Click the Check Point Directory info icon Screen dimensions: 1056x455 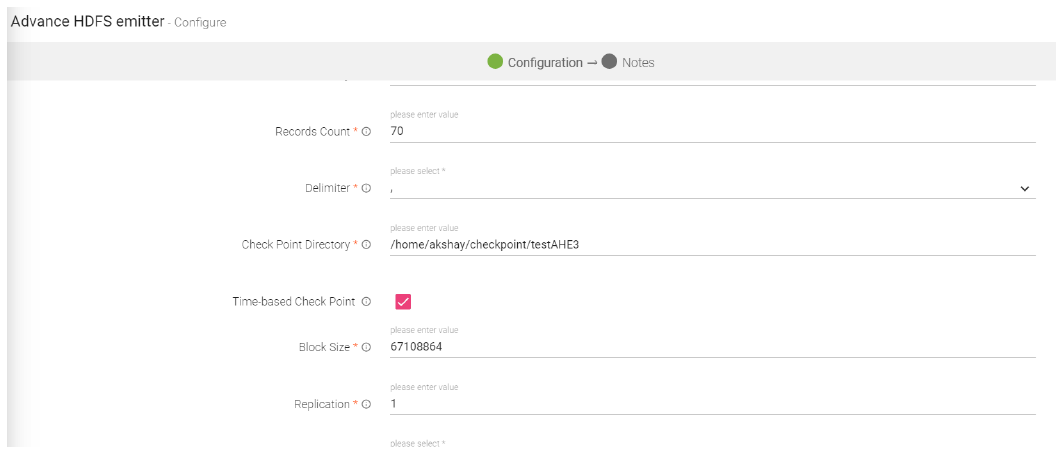click(366, 245)
